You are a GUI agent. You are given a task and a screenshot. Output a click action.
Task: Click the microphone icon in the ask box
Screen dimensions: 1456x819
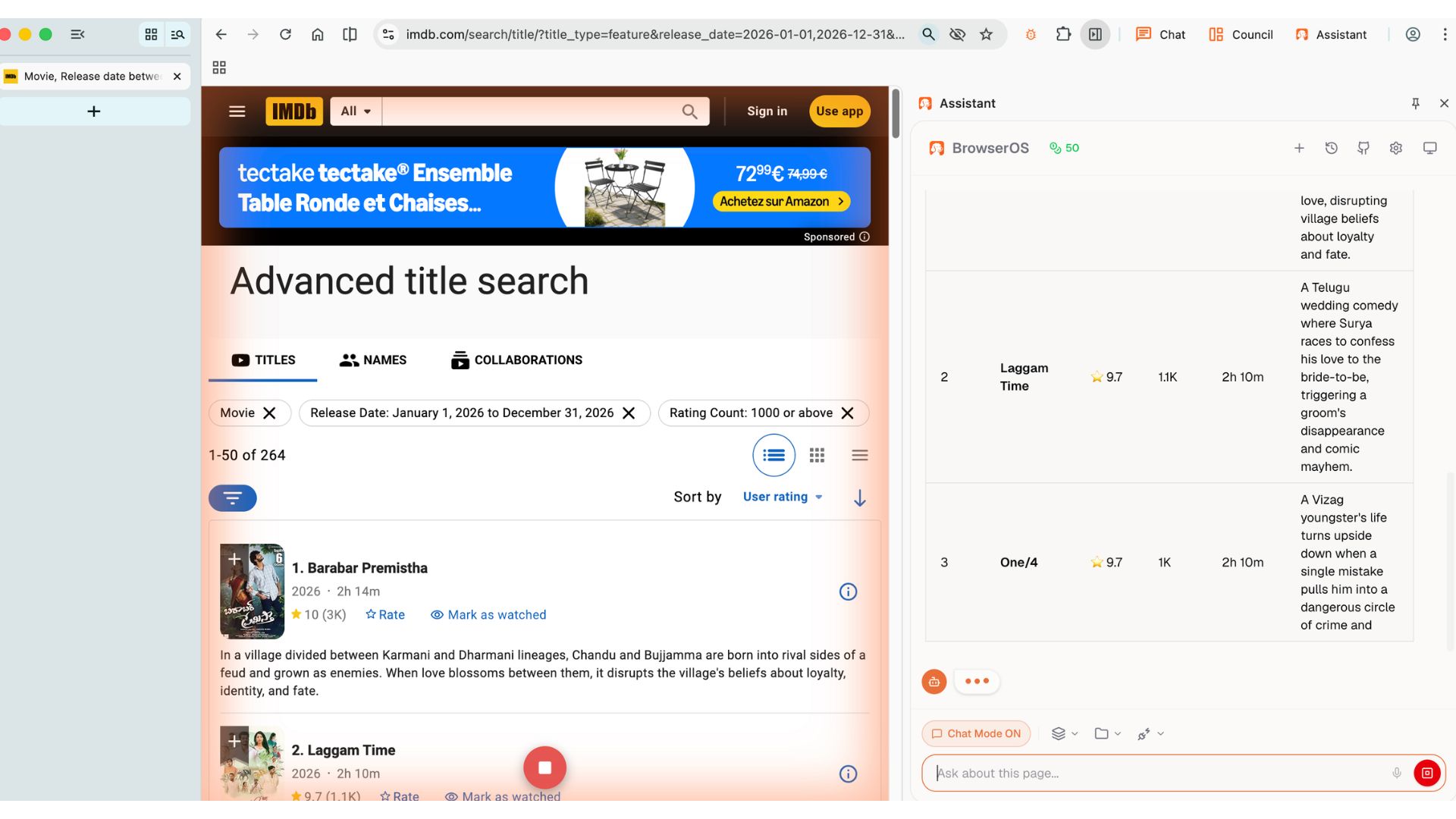tap(1397, 773)
